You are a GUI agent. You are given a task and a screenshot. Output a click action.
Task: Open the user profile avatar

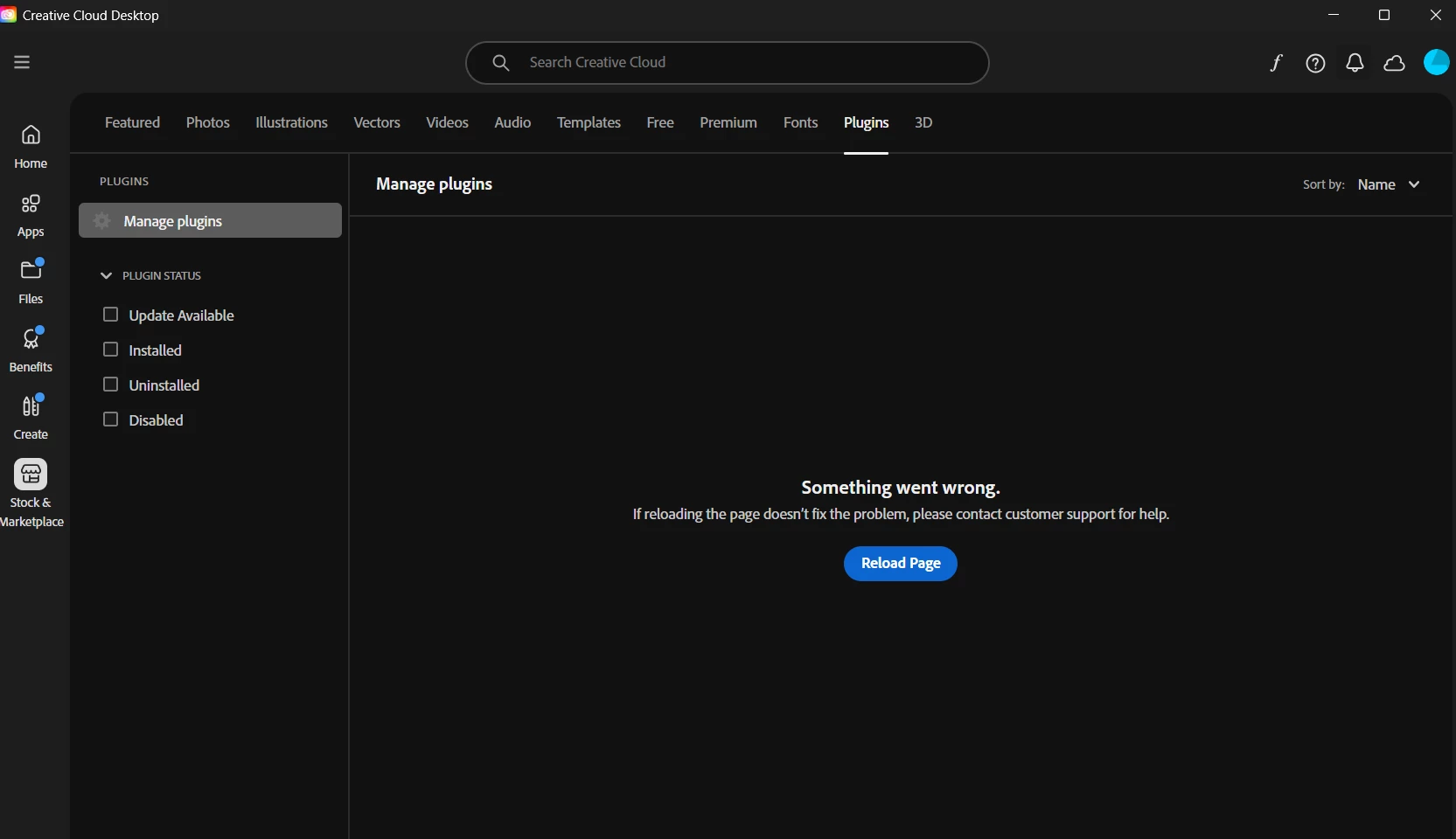(1437, 62)
